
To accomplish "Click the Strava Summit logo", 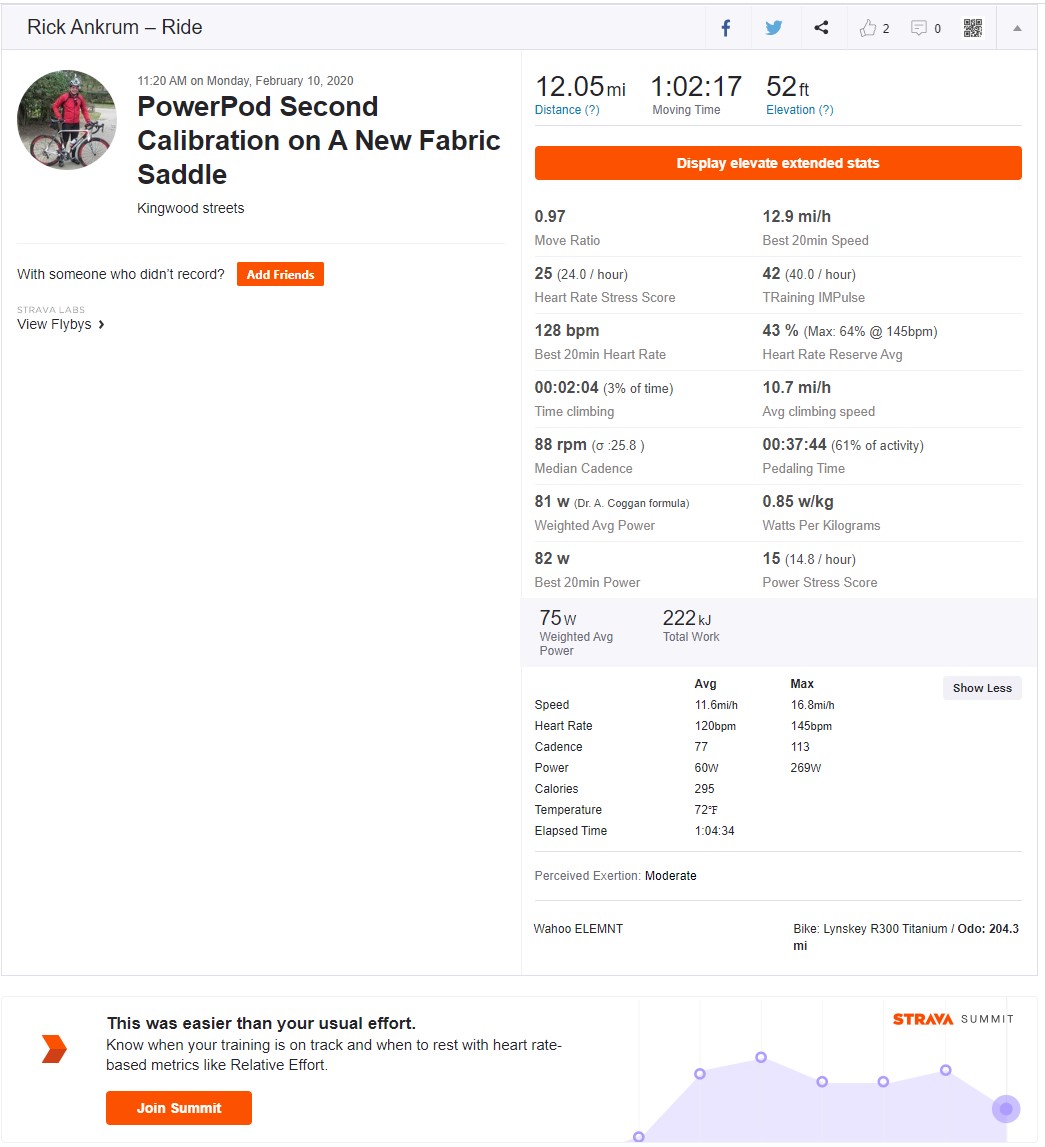I will (x=953, y=1019).
